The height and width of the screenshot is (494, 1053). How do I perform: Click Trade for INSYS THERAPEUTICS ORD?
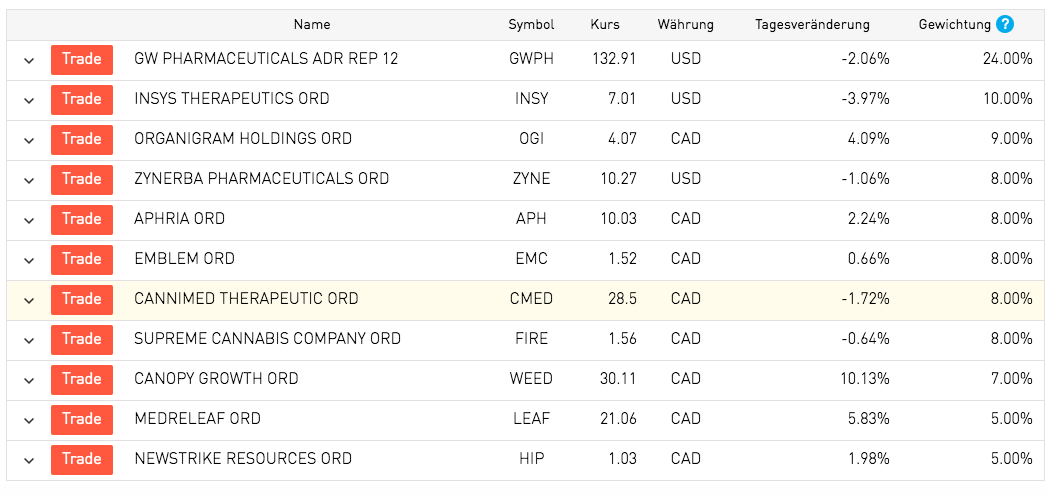click(82, 99)
